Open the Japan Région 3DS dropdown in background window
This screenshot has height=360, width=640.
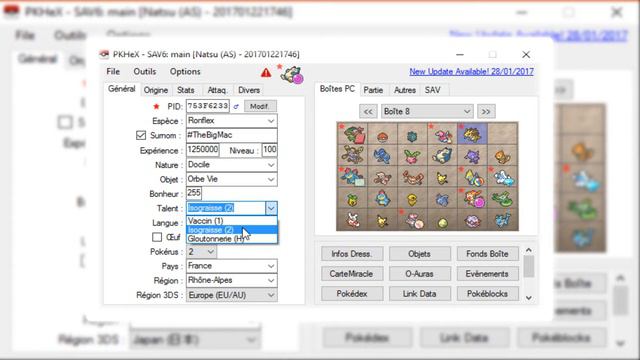[x=195, y=340]
